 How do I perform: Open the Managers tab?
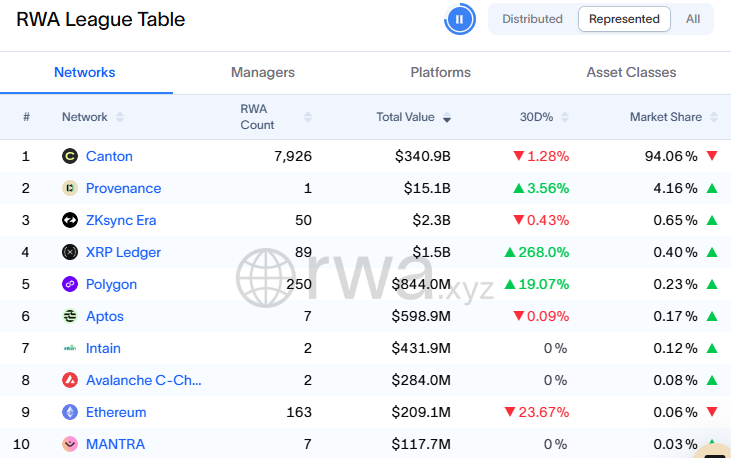[x=263, y=72]
